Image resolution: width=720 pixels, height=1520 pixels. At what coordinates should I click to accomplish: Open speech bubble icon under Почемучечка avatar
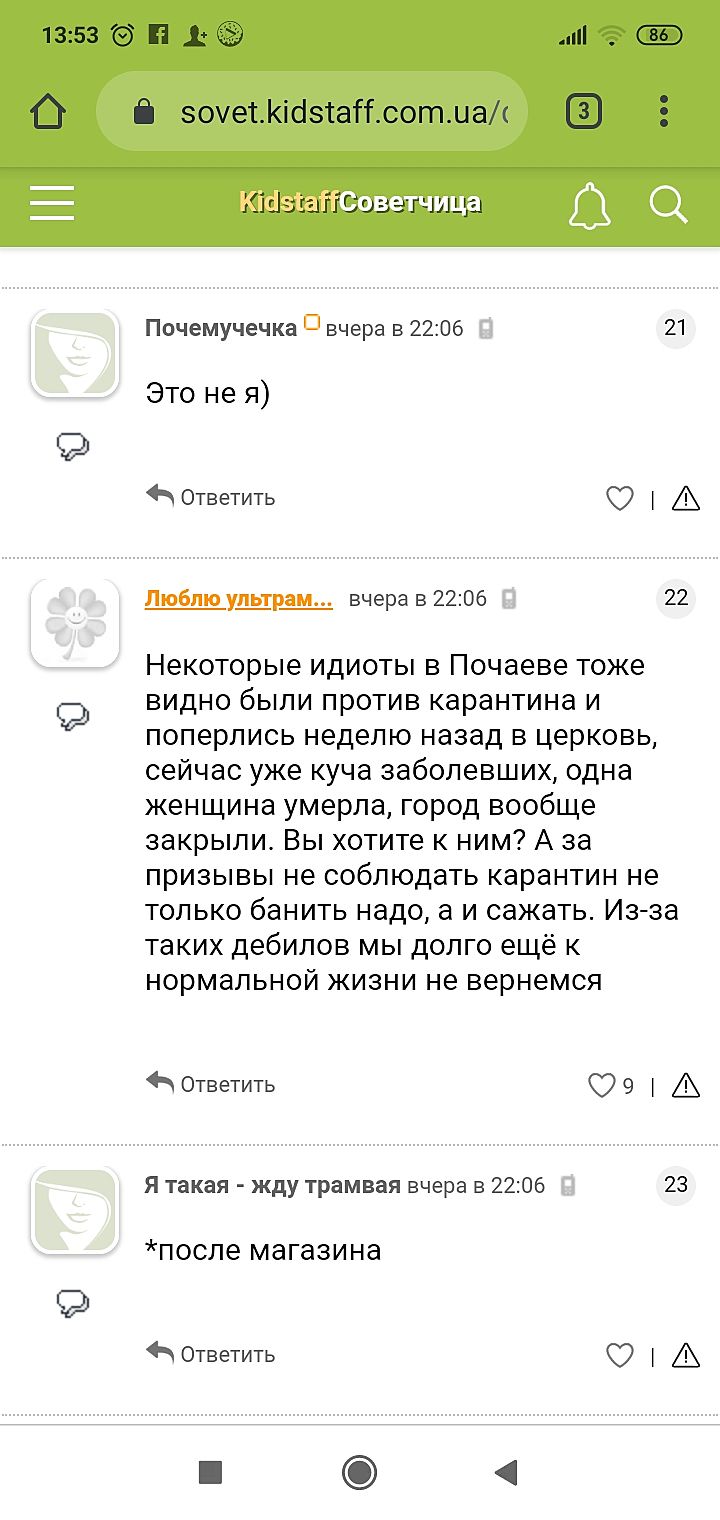pos(73,446)
